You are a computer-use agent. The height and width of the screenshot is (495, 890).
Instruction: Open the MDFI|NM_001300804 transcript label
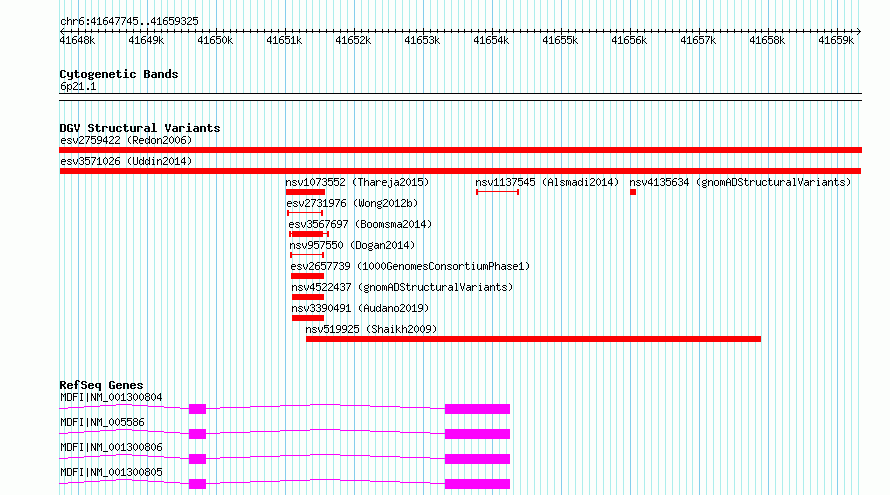point(111,397)
